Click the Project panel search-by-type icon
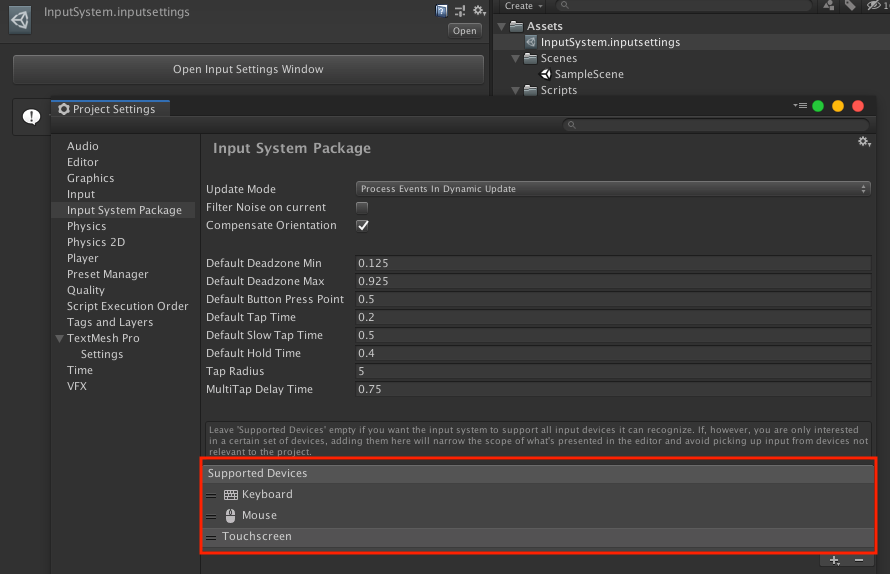 coord(829,6)
